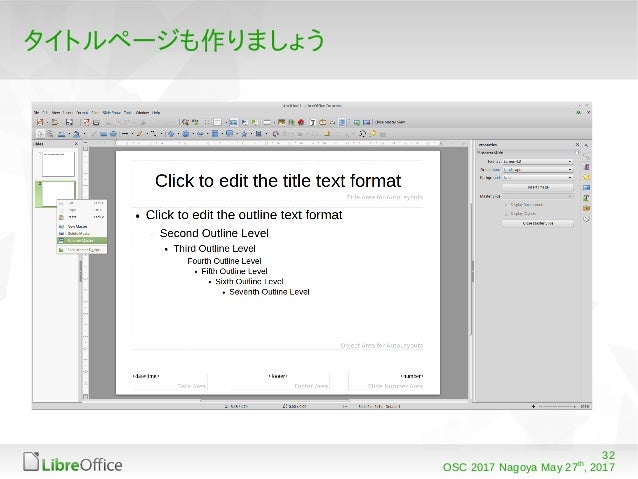The image size is (638, 479).
Task: Open the Slide Show menu
Action: pos(111,112)
